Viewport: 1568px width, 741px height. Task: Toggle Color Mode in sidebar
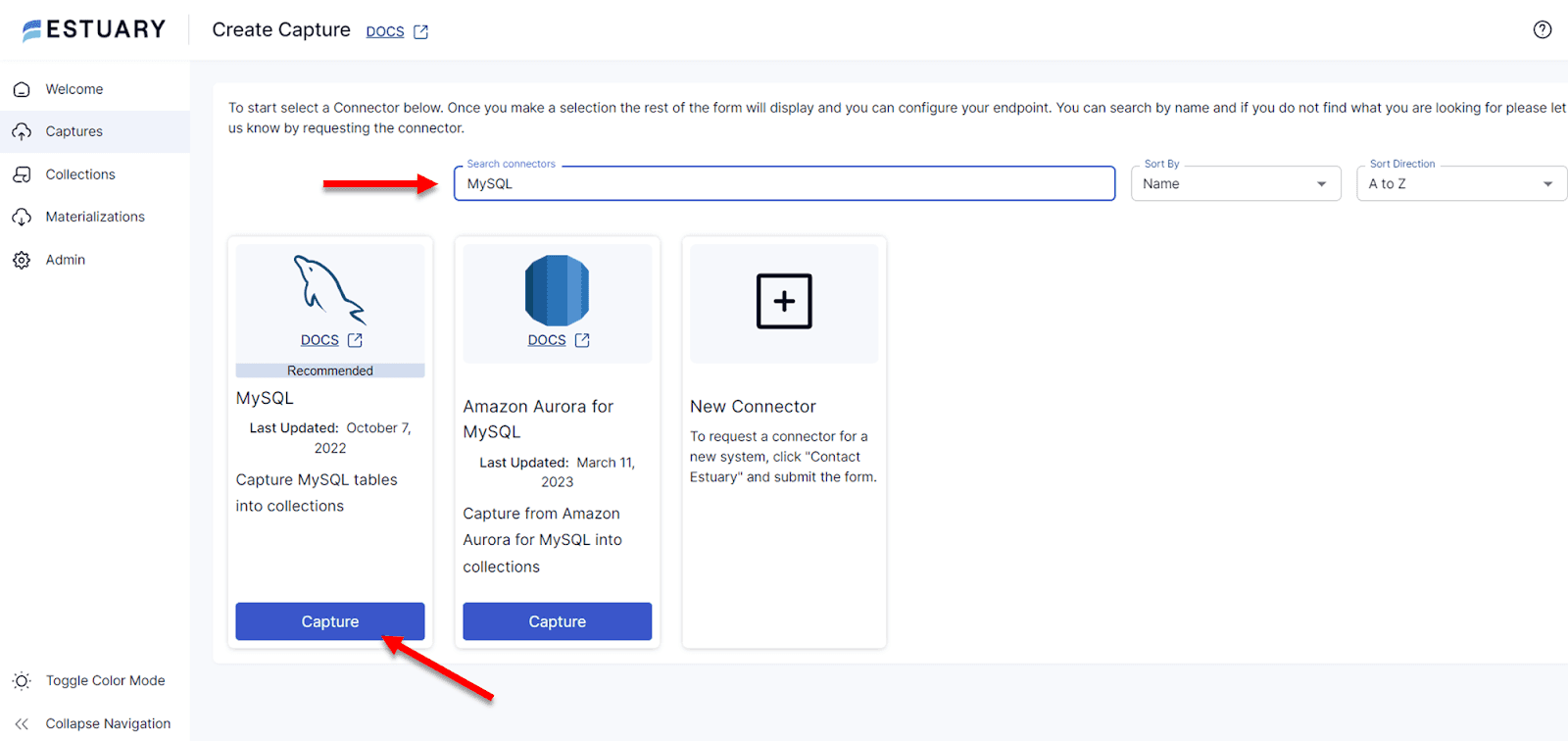[x=105, y=680]
